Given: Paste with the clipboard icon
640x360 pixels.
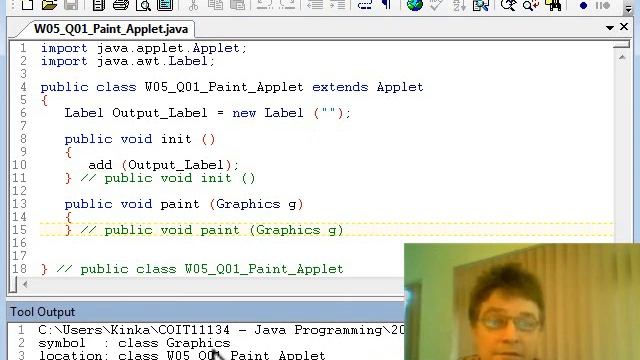Looking at the screenshot, I should point(238,5).
